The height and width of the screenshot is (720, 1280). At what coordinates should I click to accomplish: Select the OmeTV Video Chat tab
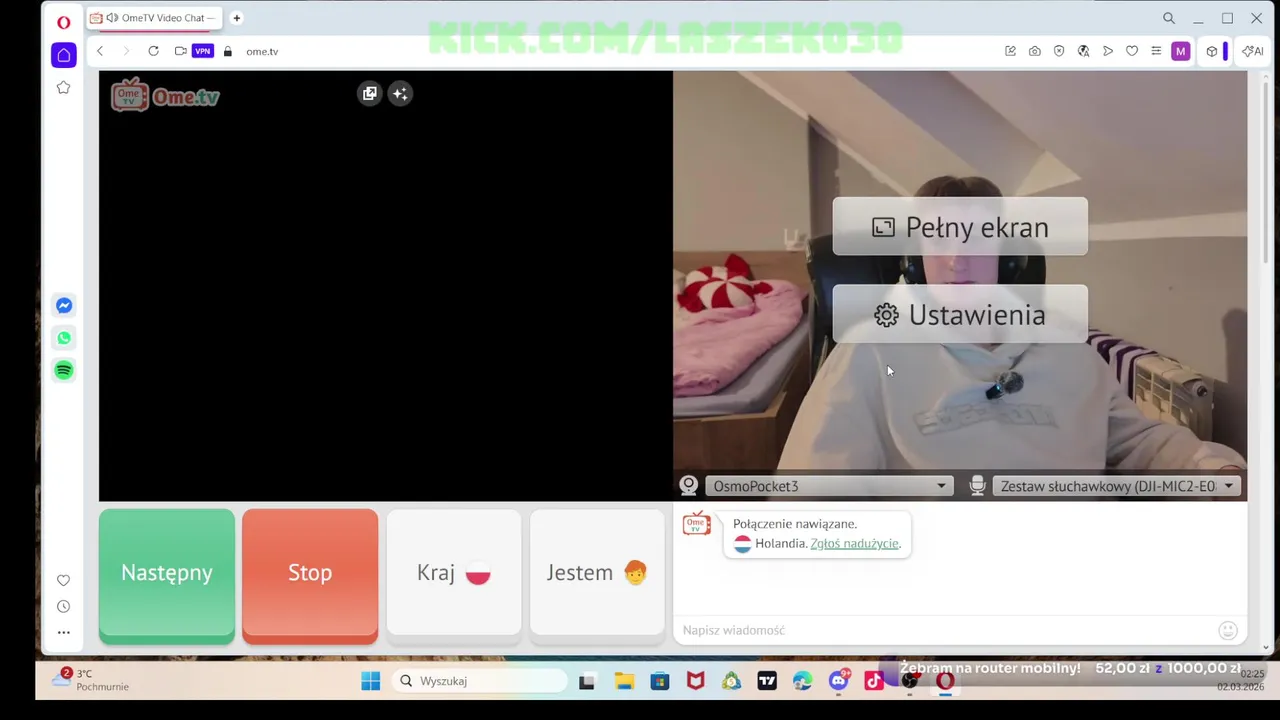click(x=154, y=18)
